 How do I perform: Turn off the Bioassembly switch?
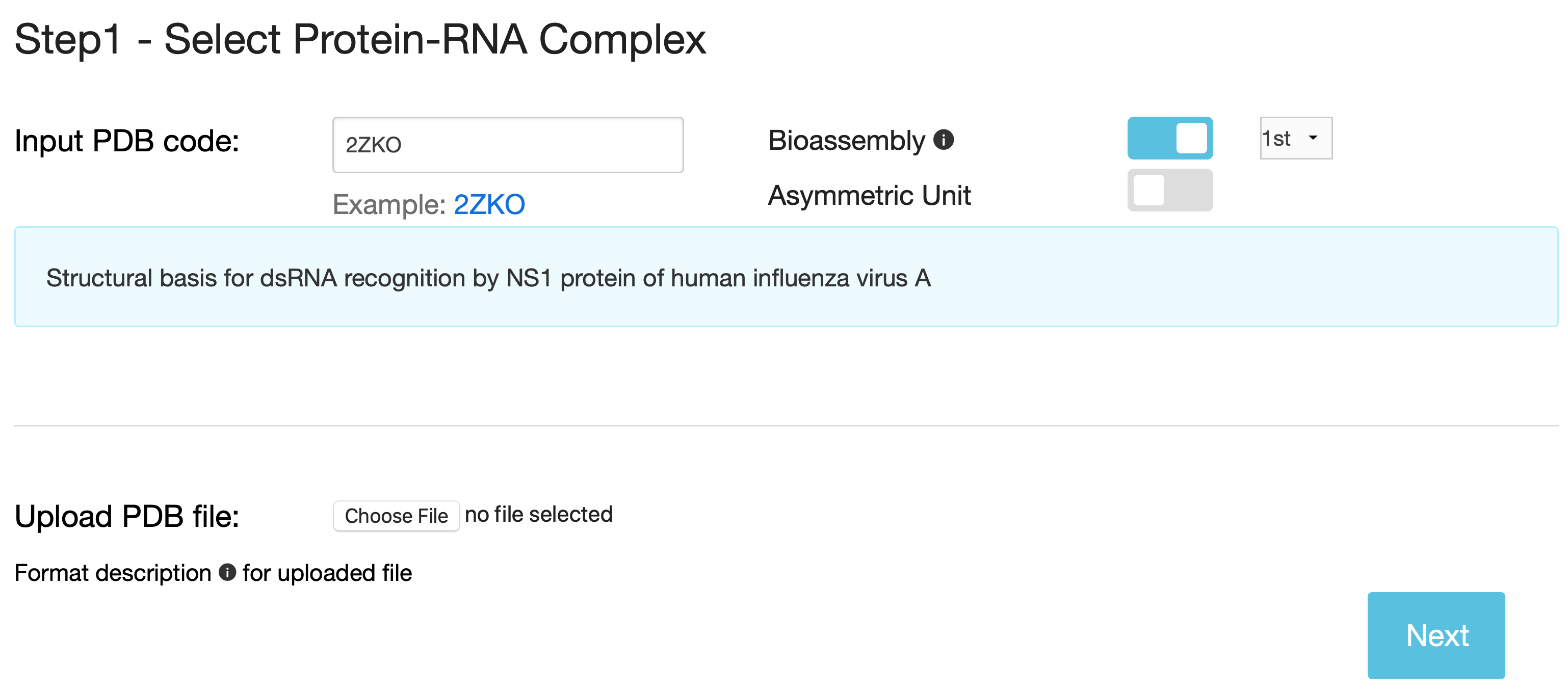1169,138
